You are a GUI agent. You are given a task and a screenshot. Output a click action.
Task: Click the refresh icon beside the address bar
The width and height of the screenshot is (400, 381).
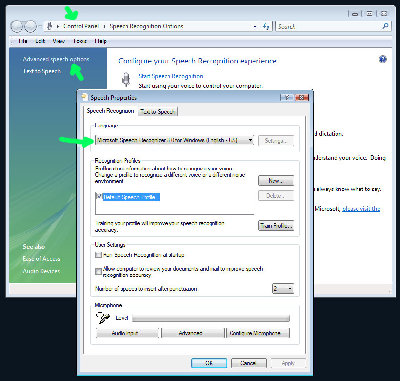(266, 26)
